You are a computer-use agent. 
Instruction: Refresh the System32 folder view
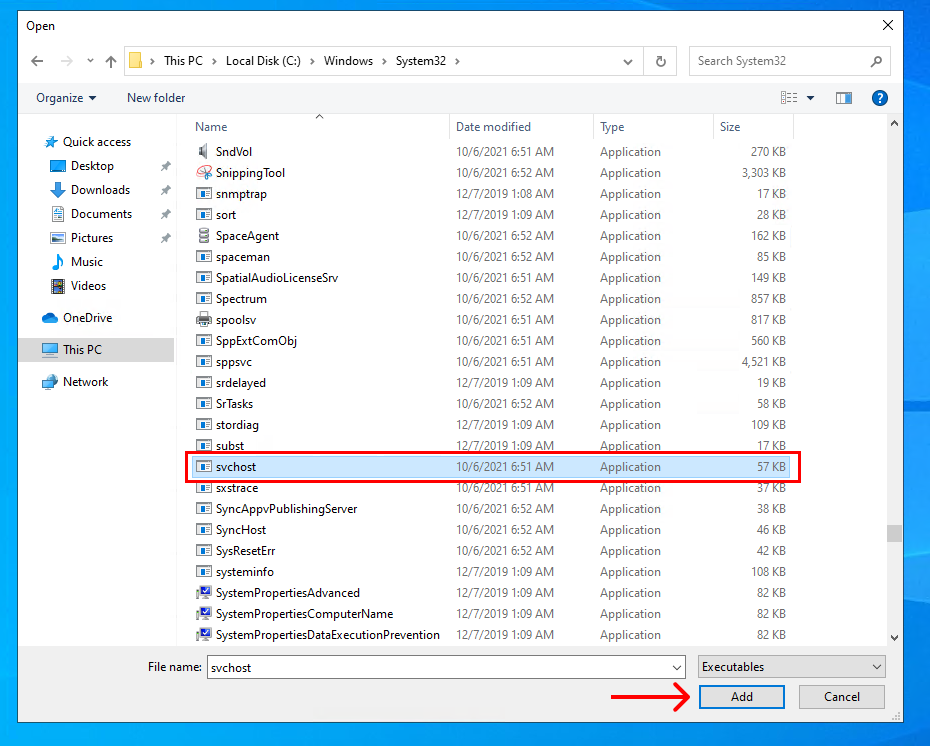[x=660, y=61]
